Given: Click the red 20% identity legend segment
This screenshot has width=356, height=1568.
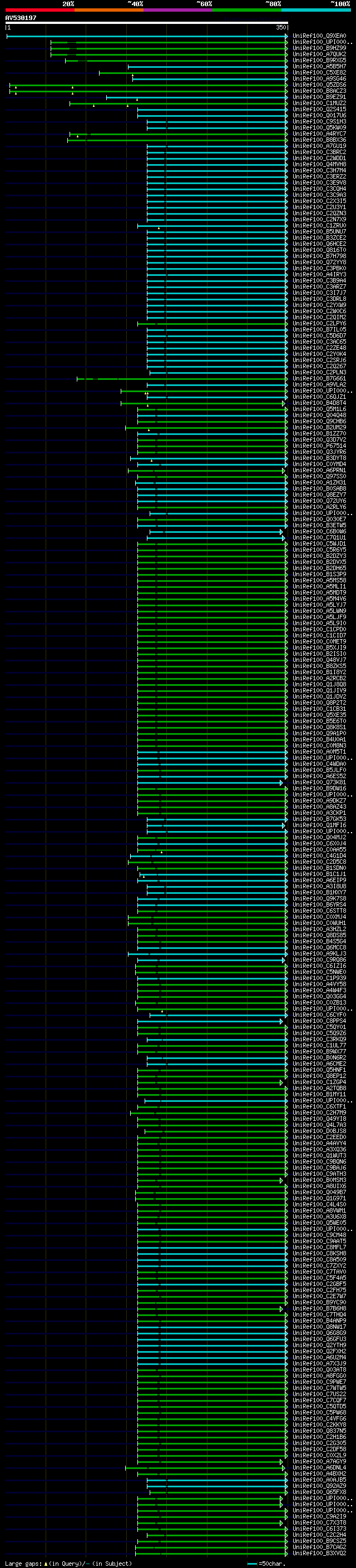Looking at the screenshot, I should click(x=39, y=10).
